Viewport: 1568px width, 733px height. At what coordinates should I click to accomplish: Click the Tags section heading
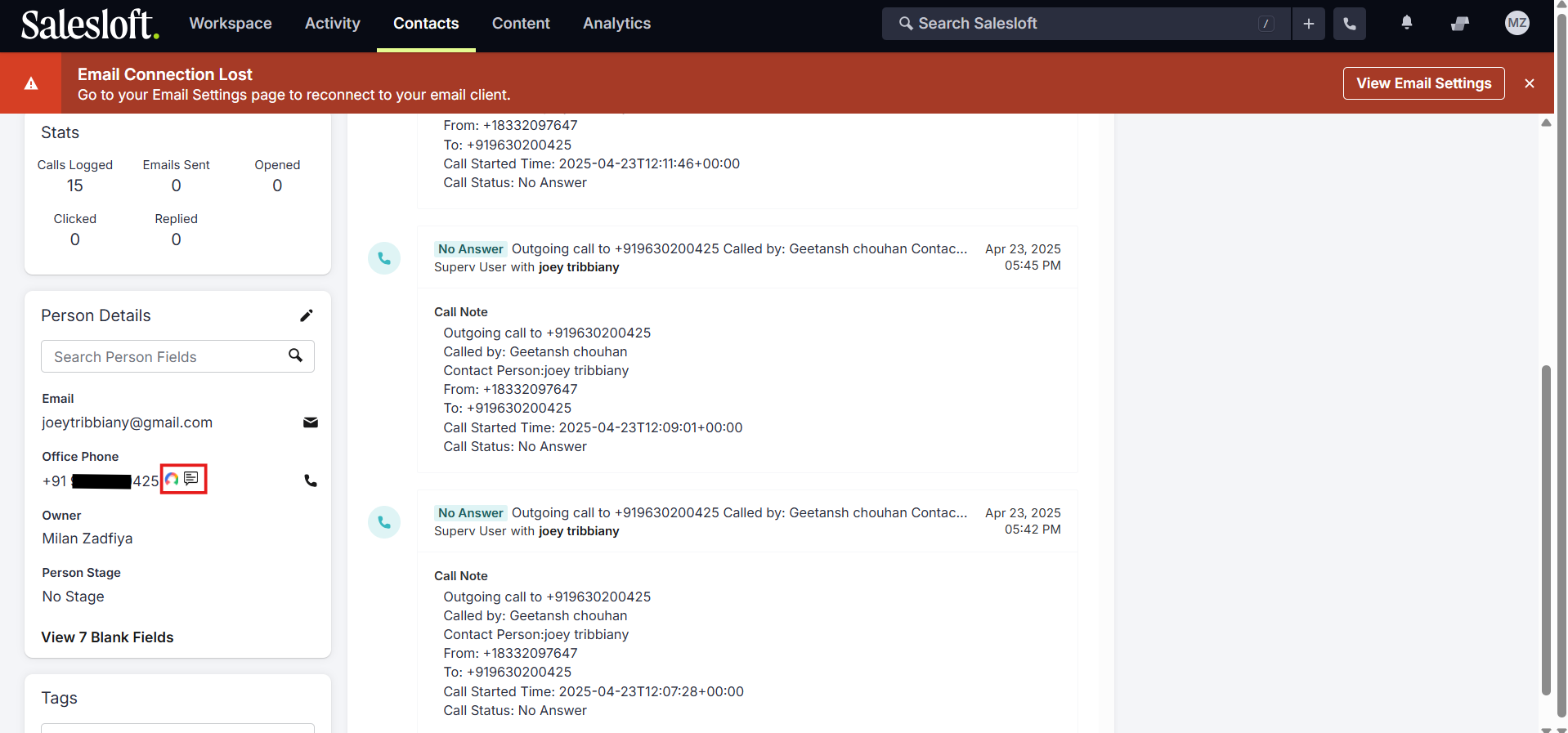[60, 698]
